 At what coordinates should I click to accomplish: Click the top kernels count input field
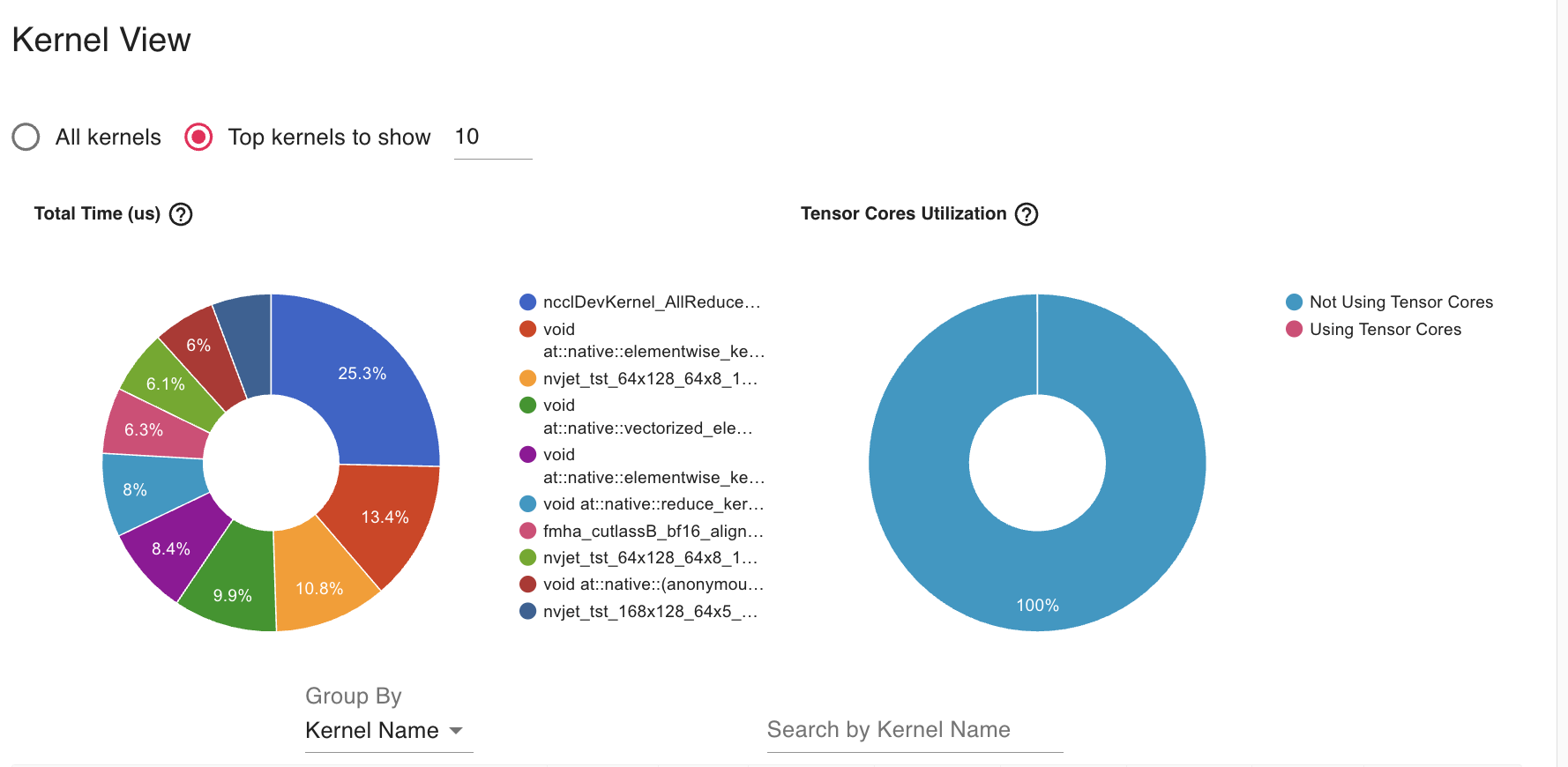pos(491,138)
